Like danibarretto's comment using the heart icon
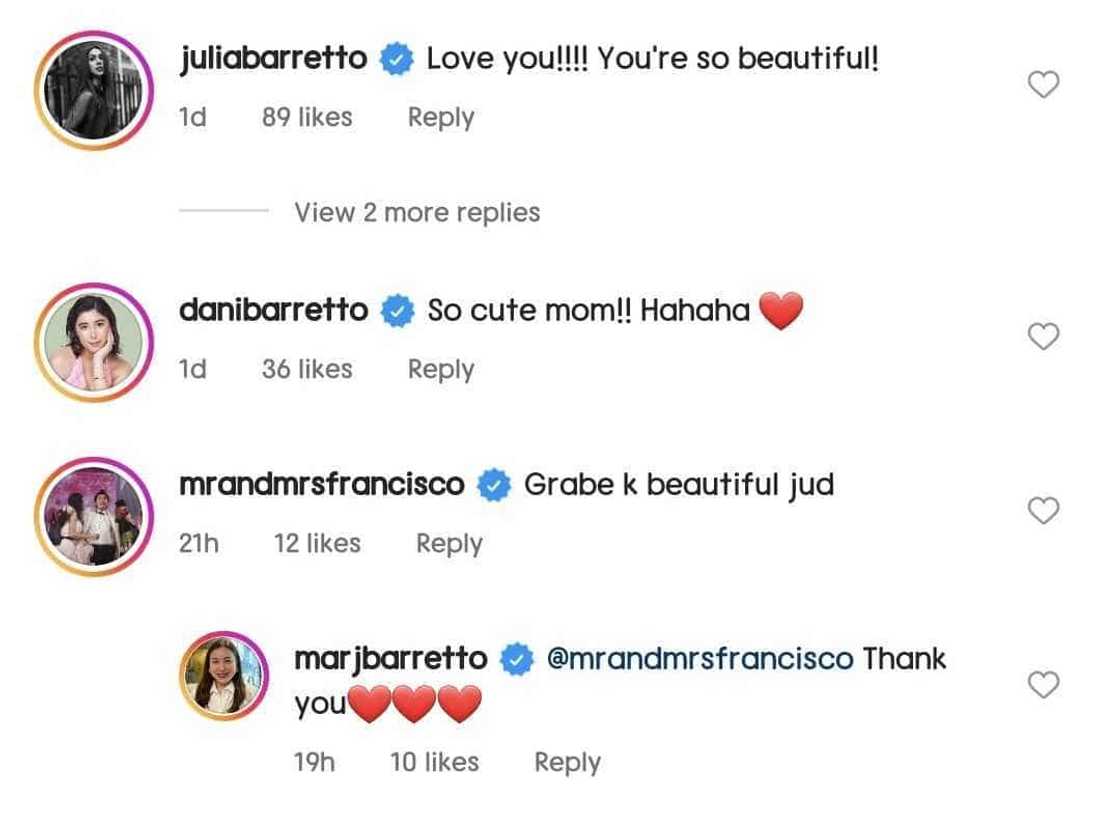 pos(1044,337)
